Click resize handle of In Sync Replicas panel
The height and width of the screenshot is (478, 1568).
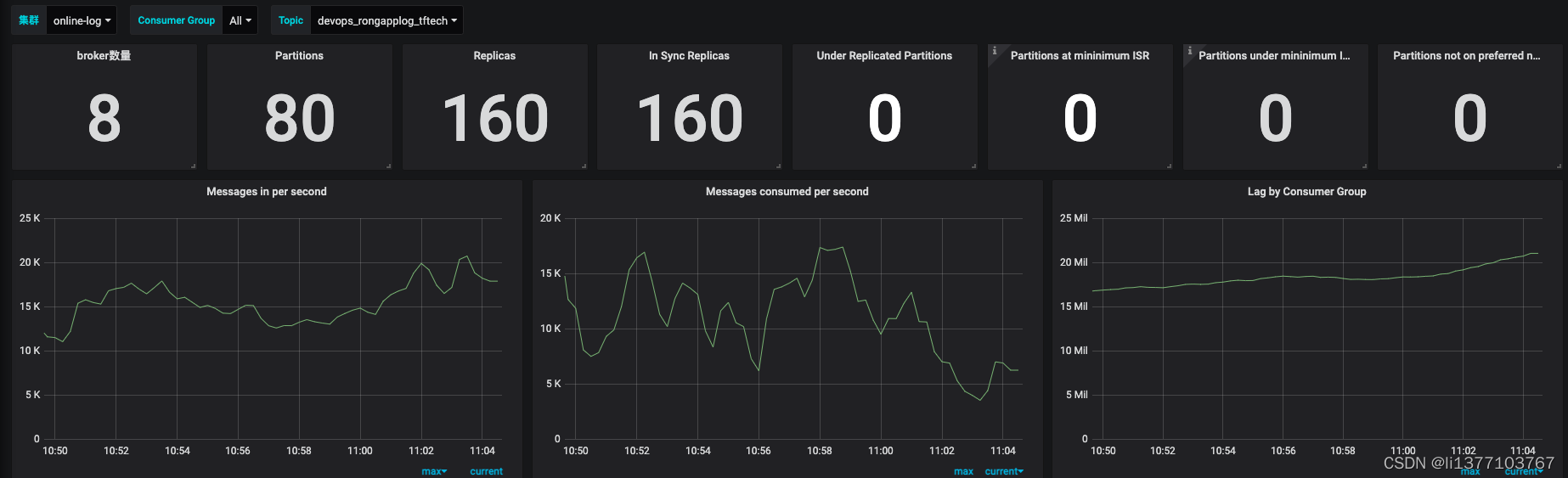click(x=779, y=166)
